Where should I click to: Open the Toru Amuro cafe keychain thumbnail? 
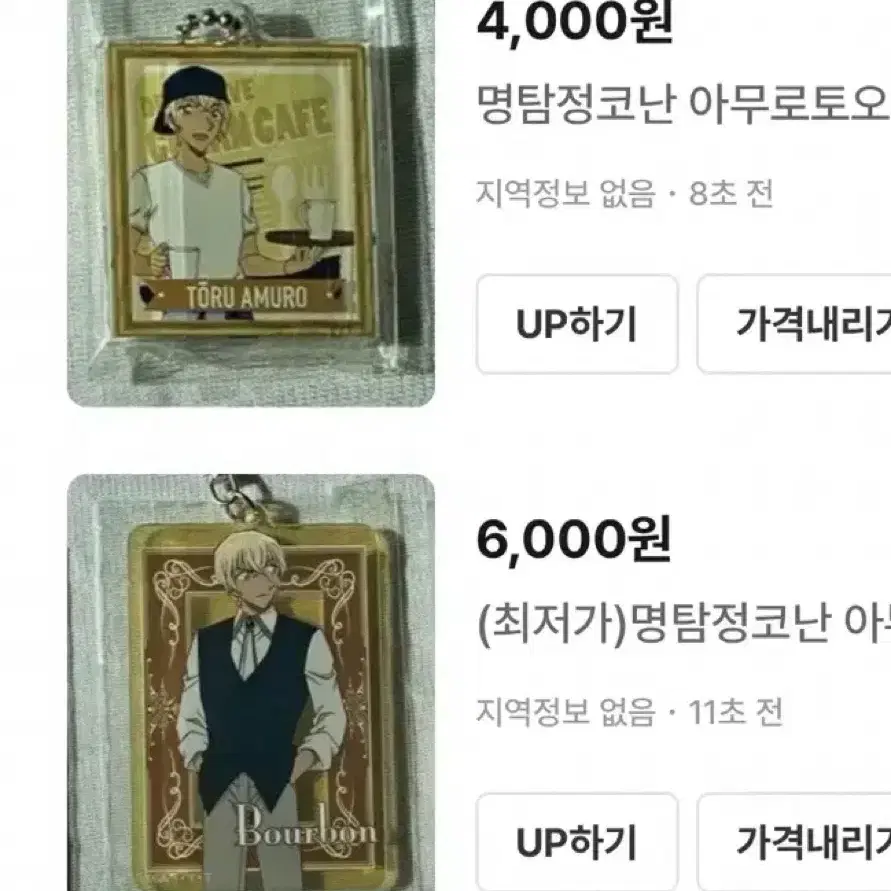251,203
